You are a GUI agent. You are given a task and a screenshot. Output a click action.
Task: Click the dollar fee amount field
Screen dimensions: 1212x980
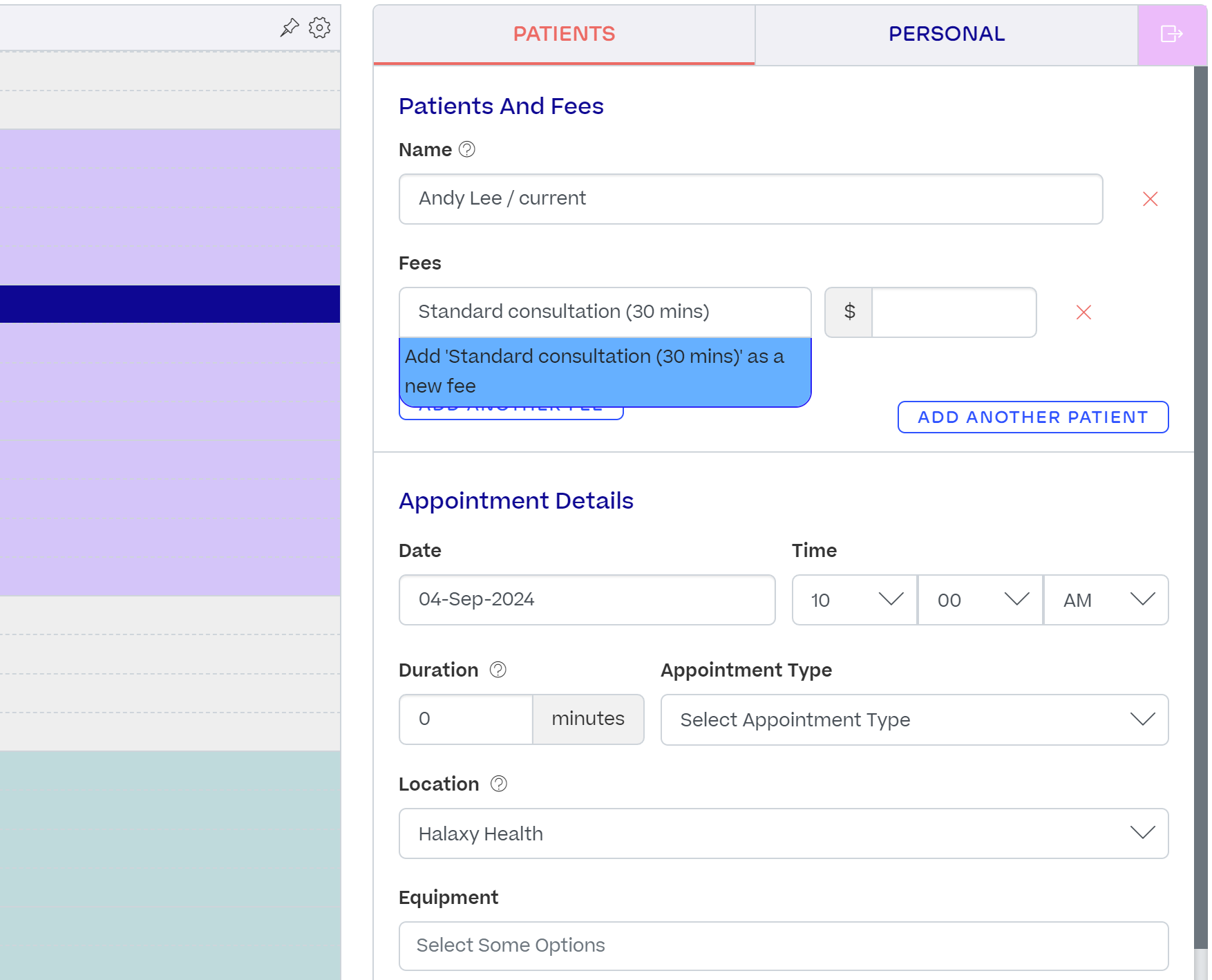(954, 312)
